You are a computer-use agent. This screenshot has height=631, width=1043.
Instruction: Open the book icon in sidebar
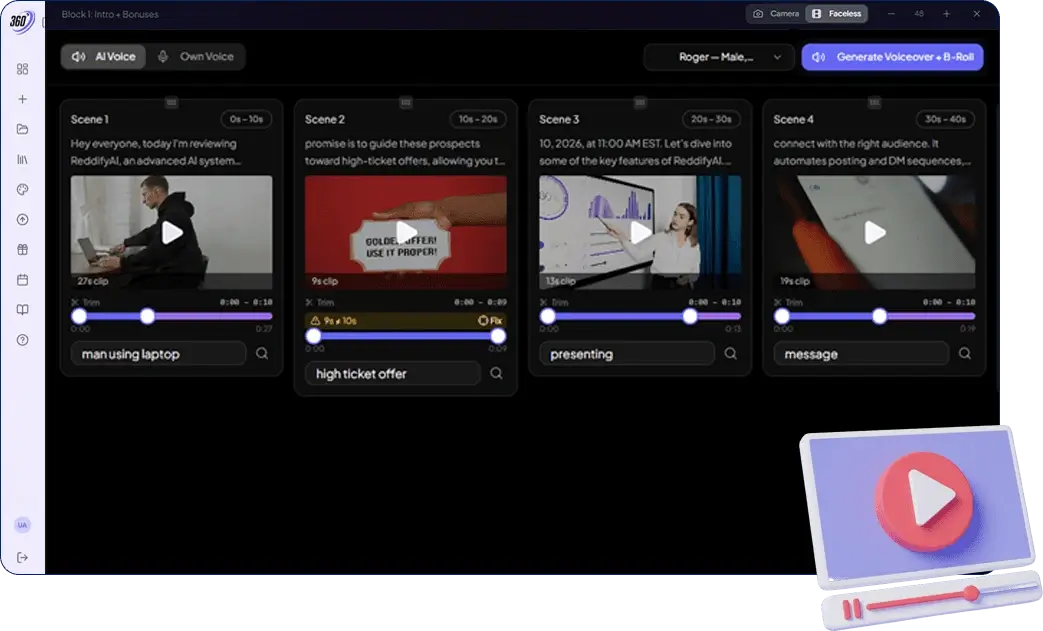[23, 310]
